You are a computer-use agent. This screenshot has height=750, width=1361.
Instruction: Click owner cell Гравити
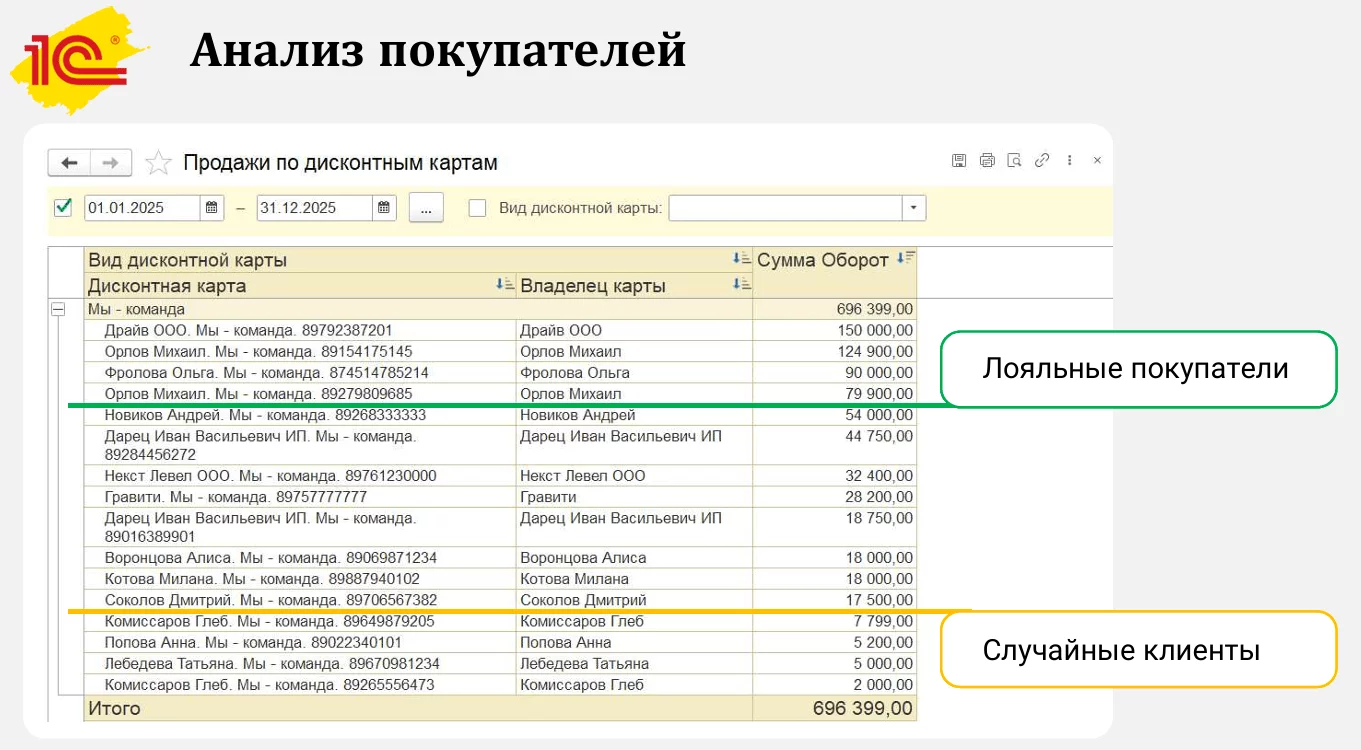pos(634,497)
